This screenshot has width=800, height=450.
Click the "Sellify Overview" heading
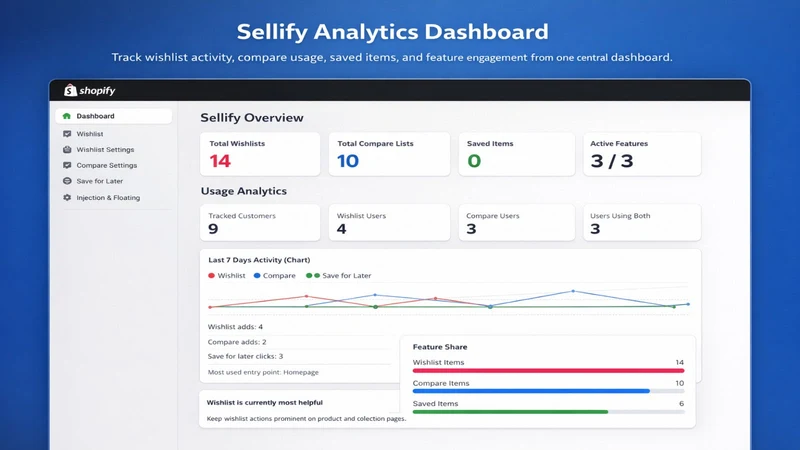pyautogui.click(x=252, y=118)
